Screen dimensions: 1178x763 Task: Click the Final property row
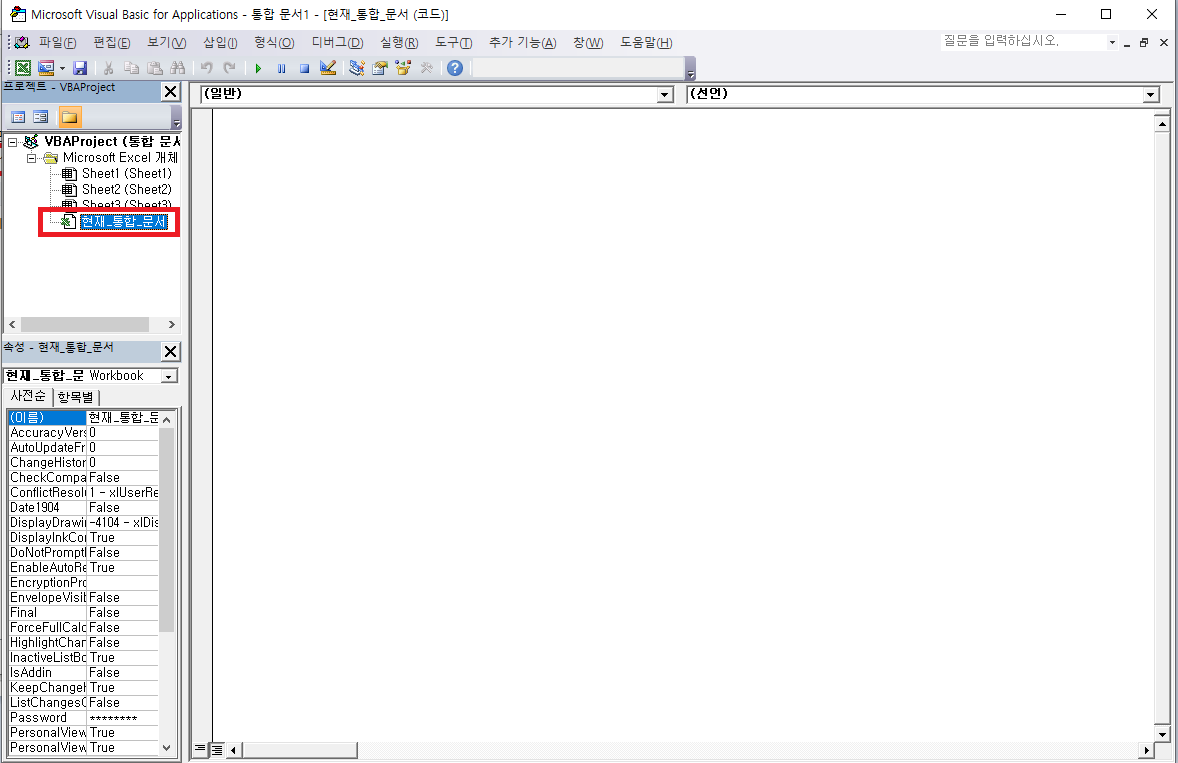pos(83,613)
